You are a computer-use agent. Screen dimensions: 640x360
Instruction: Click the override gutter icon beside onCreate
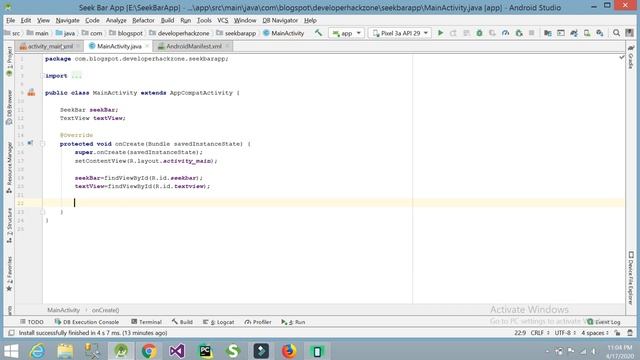click(30, 143)
